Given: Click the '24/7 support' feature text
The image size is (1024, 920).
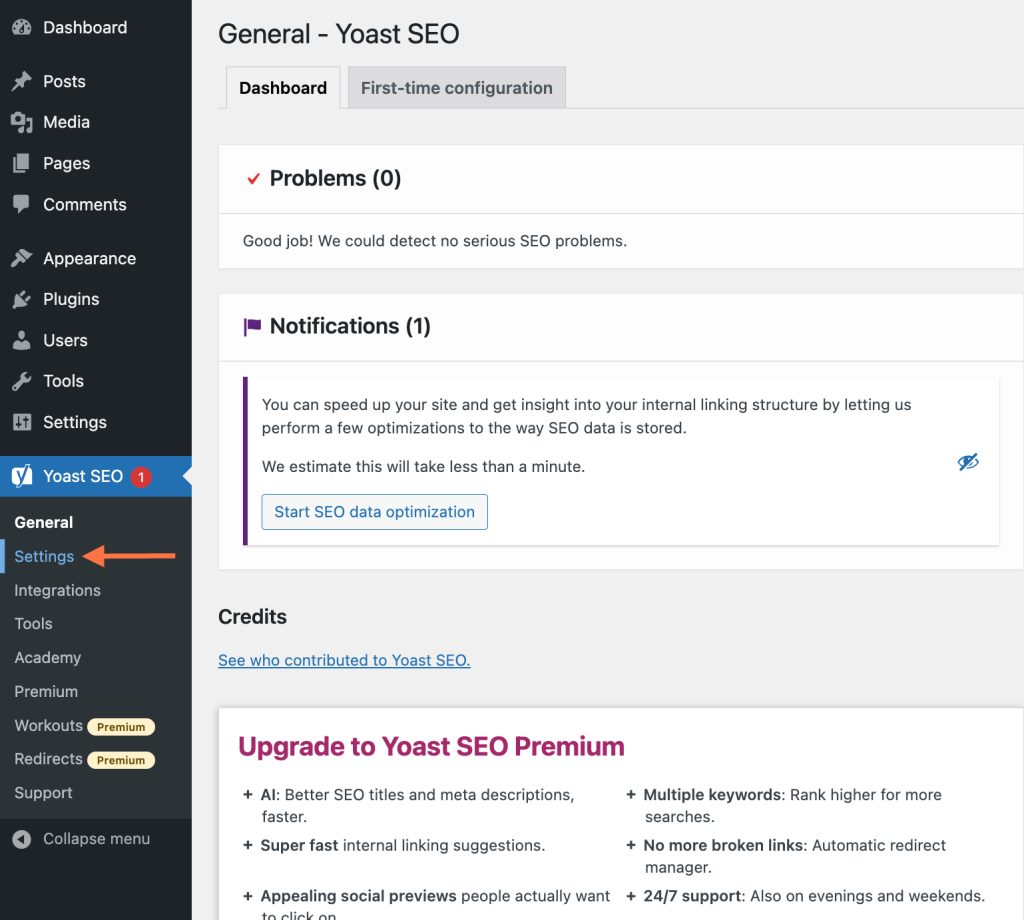Looking at the screenshot, I should (814, 896).
